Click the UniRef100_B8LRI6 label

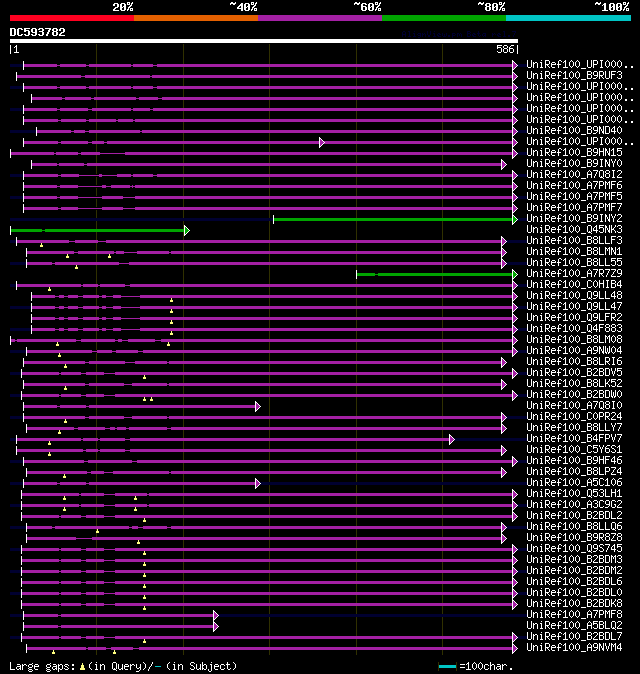574,362
